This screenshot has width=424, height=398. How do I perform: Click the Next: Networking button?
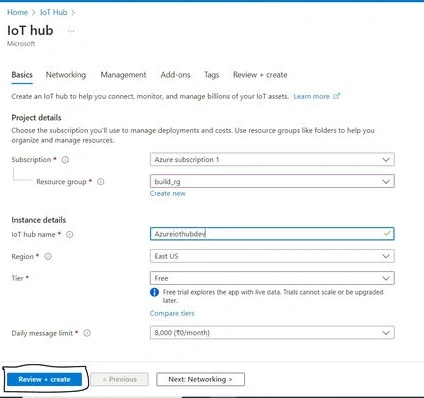(200, 379)
